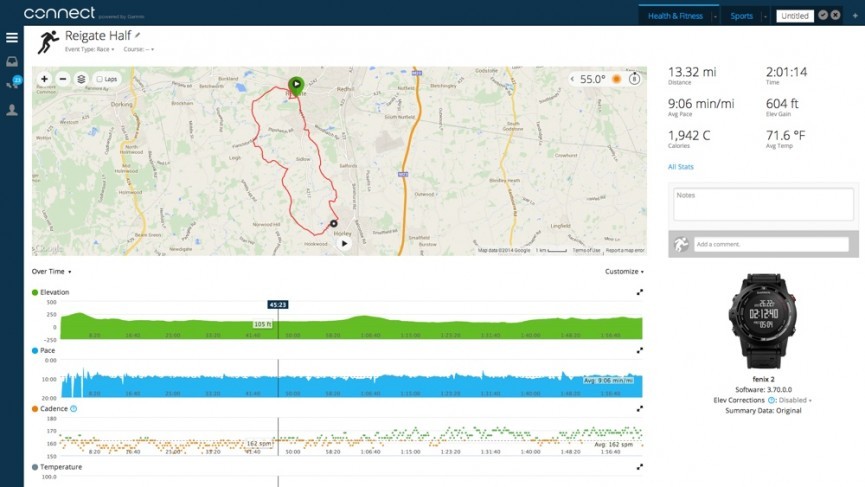Viewport: 865px width, 487px height.
Task: Click the Customize charts button
Action: 624,271
